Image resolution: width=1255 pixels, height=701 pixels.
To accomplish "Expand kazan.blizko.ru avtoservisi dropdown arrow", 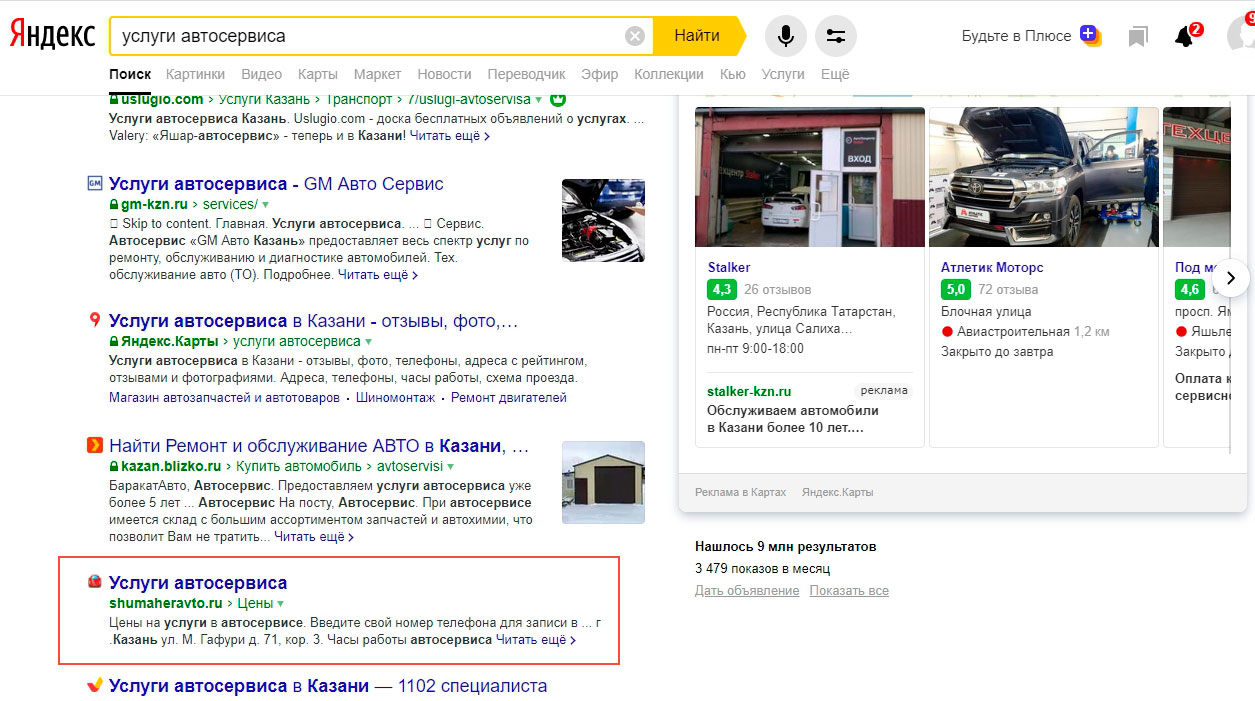I will pyautogui.click(x=450, y=467).
